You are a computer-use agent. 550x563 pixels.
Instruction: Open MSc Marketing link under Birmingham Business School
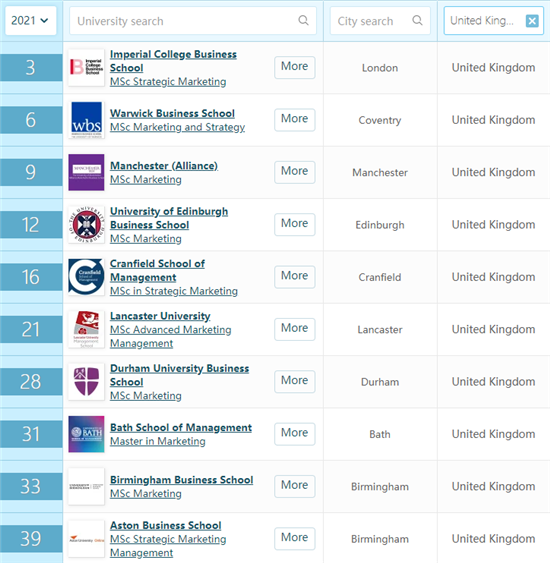click(x=146, y=493)
